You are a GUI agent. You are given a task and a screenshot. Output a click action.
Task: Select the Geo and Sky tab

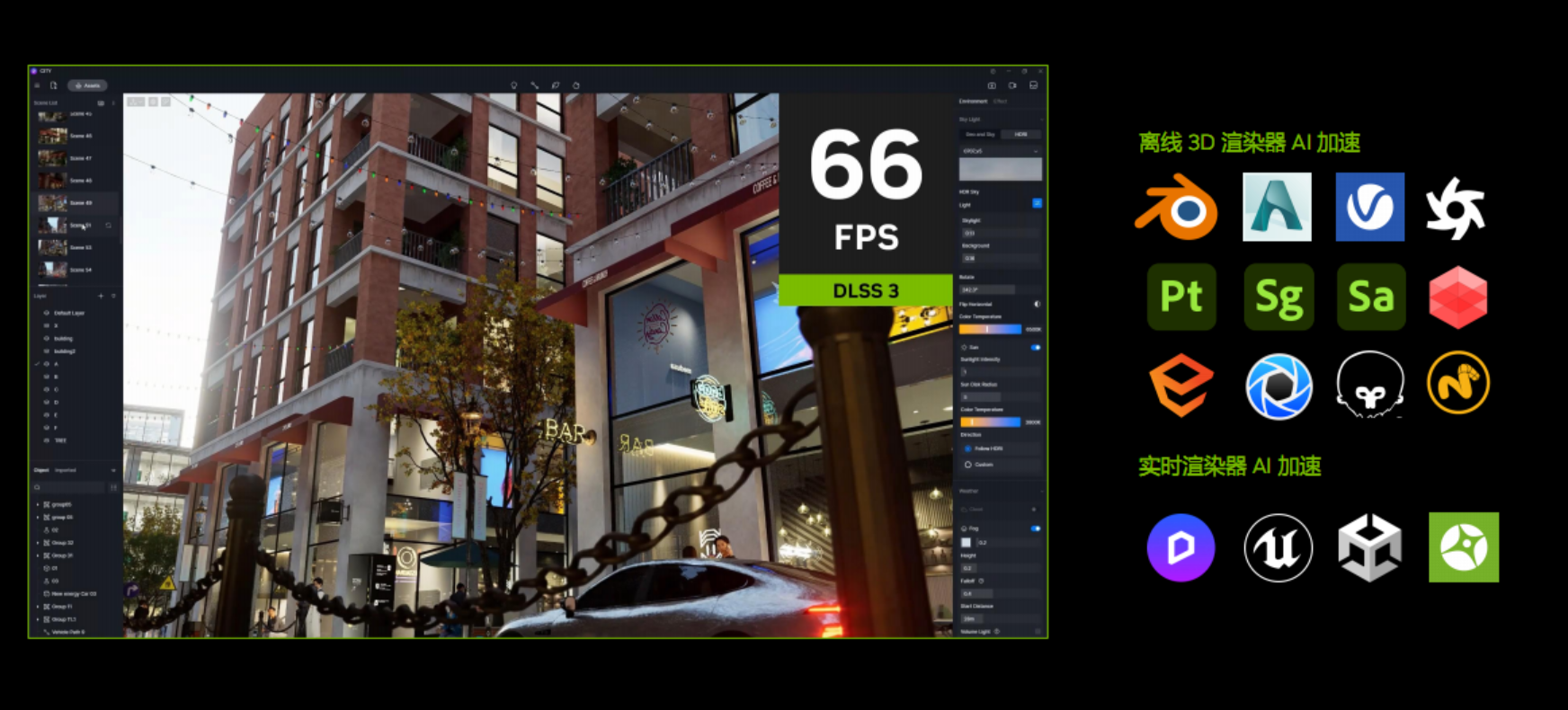(x=980, y=134)
